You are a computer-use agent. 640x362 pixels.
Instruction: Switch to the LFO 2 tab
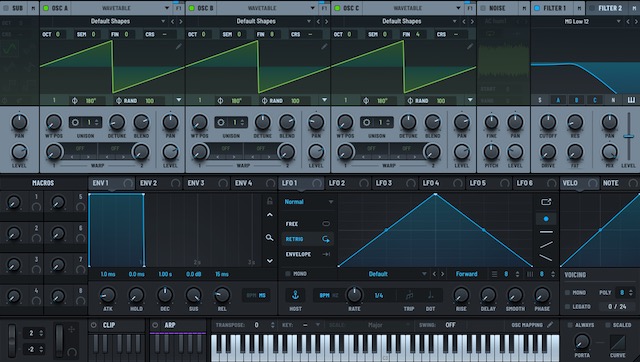click(x=348, y=183)
